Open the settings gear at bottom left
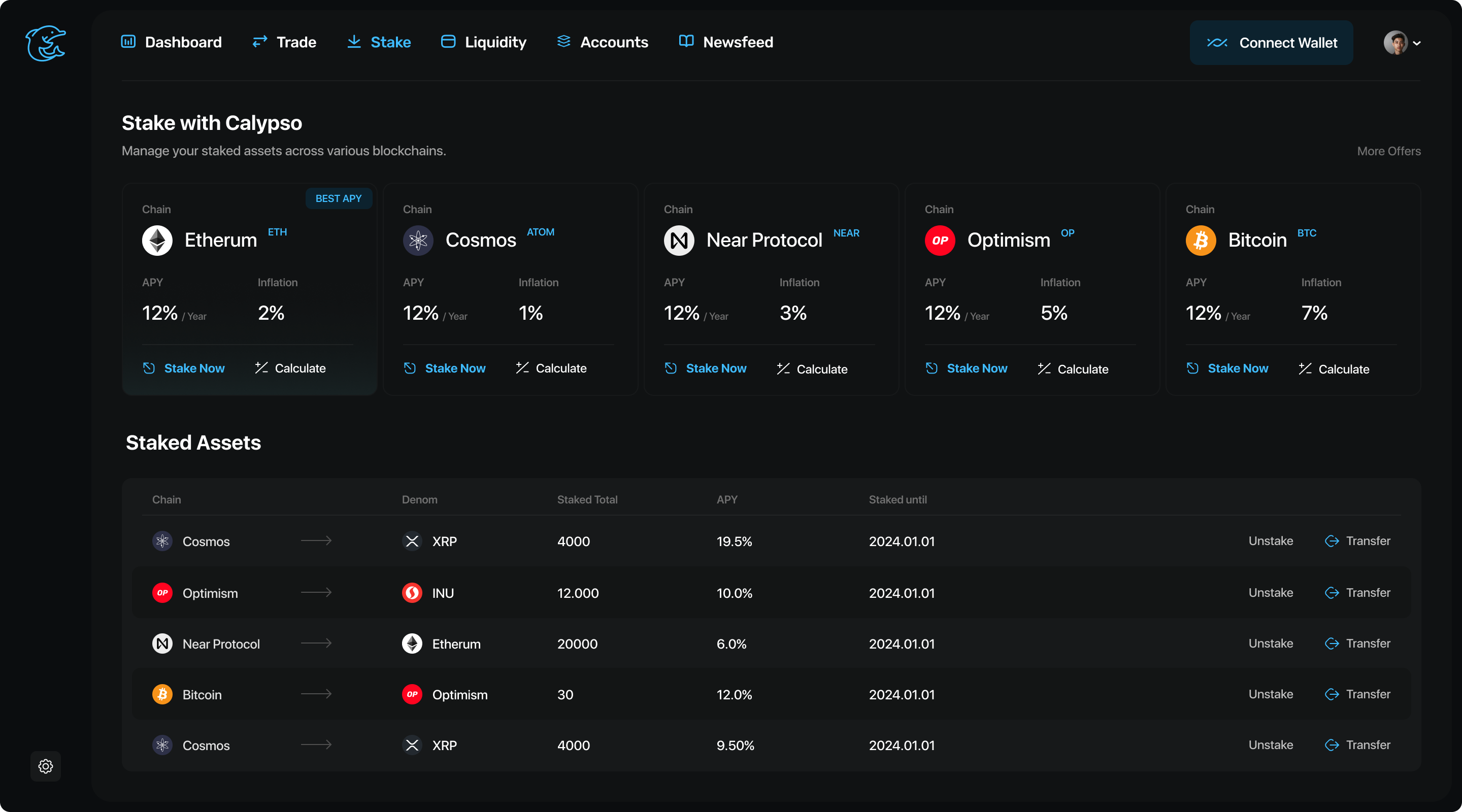This screenshot has width=1462, height=812. (x=45, y=766)
